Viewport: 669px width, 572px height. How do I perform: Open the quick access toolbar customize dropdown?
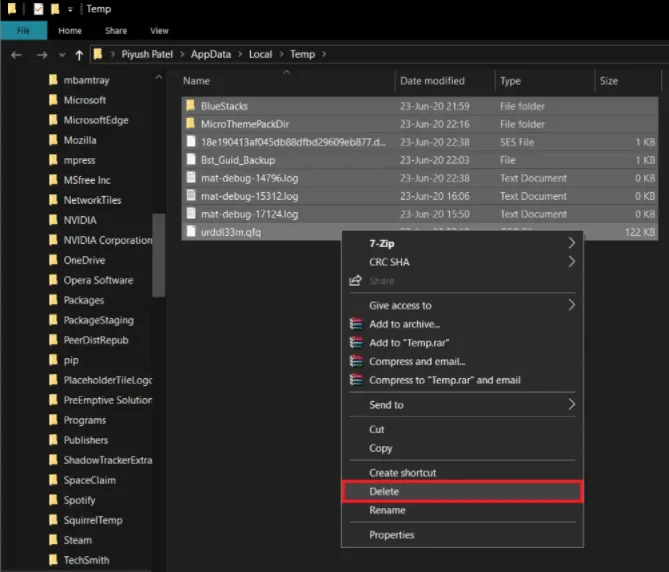(70, 9)
